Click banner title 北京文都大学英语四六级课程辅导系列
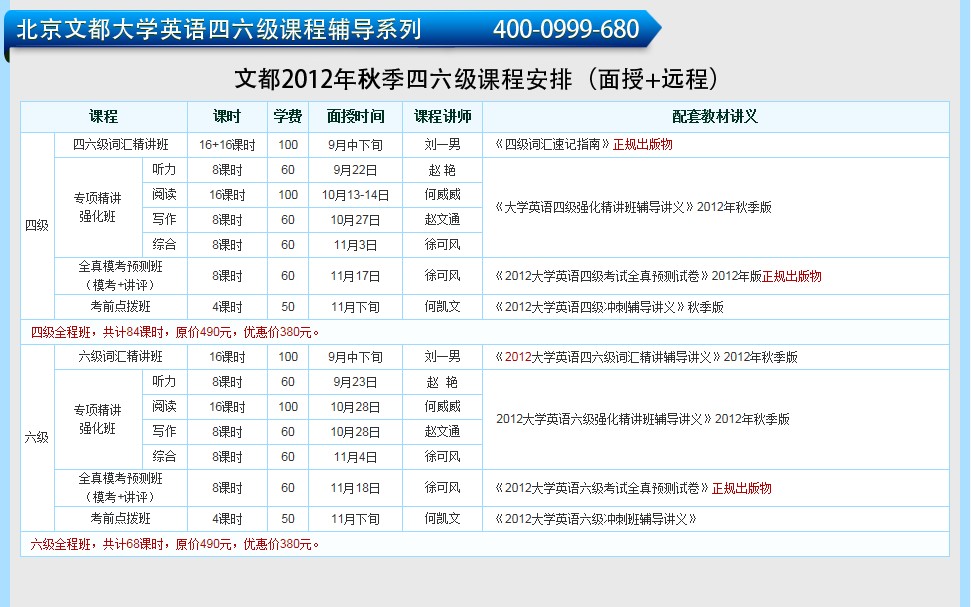This screenshot has width=971, height=607. 219,29
